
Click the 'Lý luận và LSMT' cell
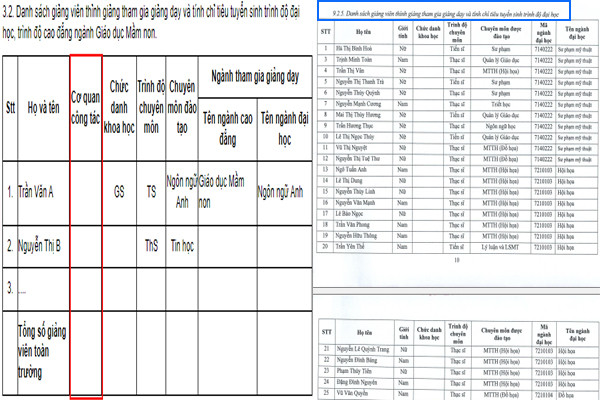[x=501, y=247]
